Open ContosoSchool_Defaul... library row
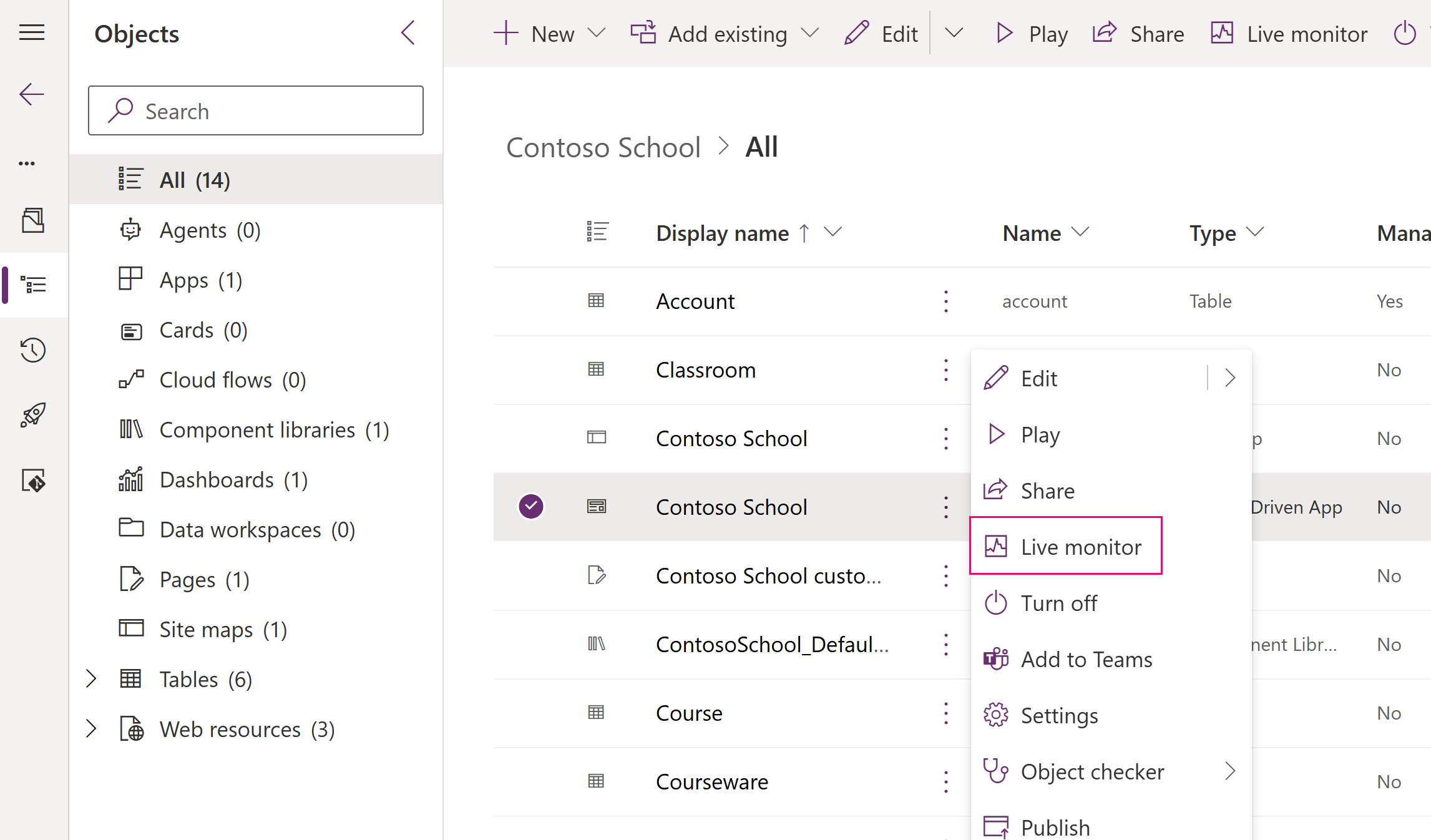Viewport: 1431px width, 840px height. 773,645
